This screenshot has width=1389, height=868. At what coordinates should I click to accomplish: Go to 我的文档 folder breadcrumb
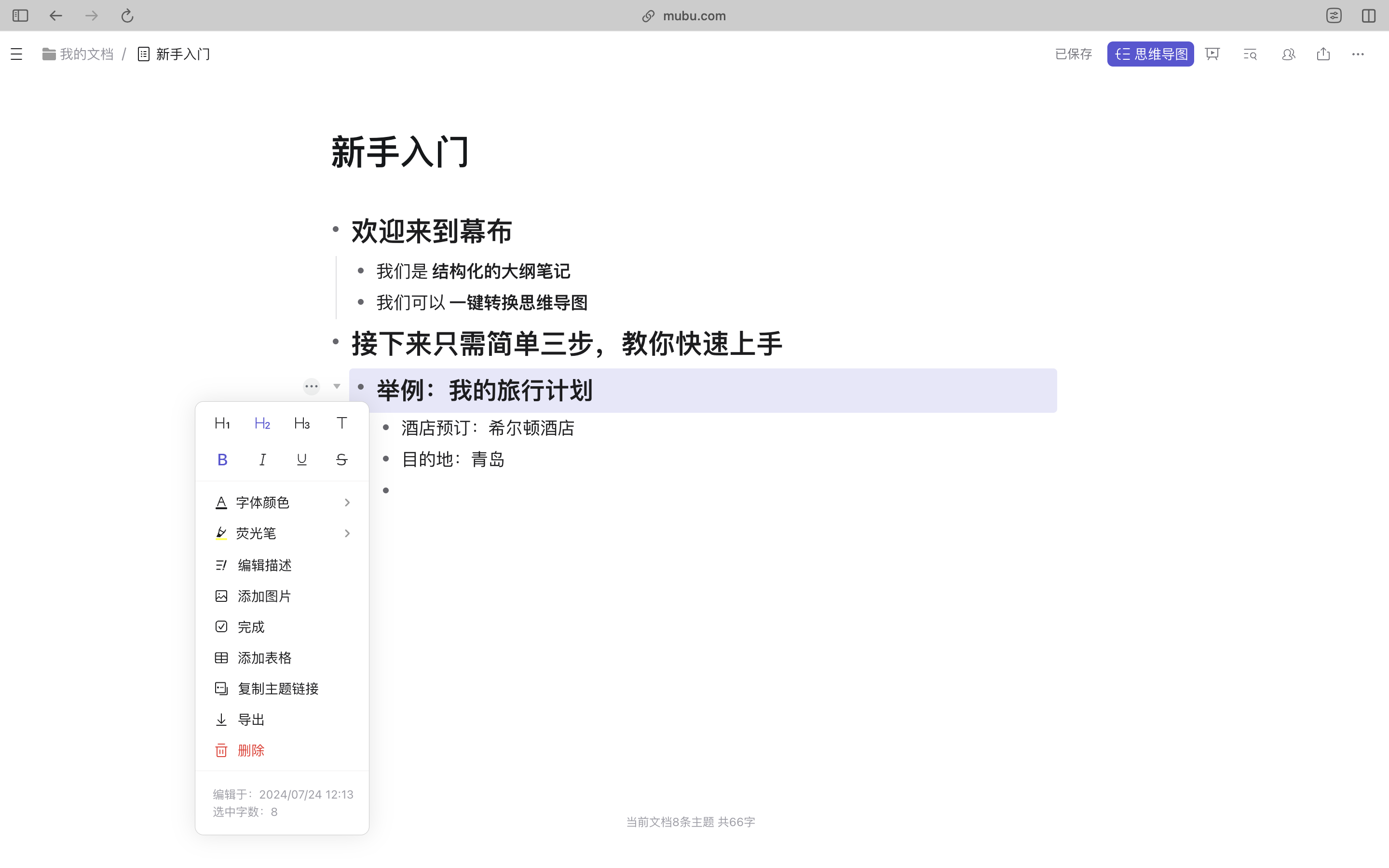[78, 54]
